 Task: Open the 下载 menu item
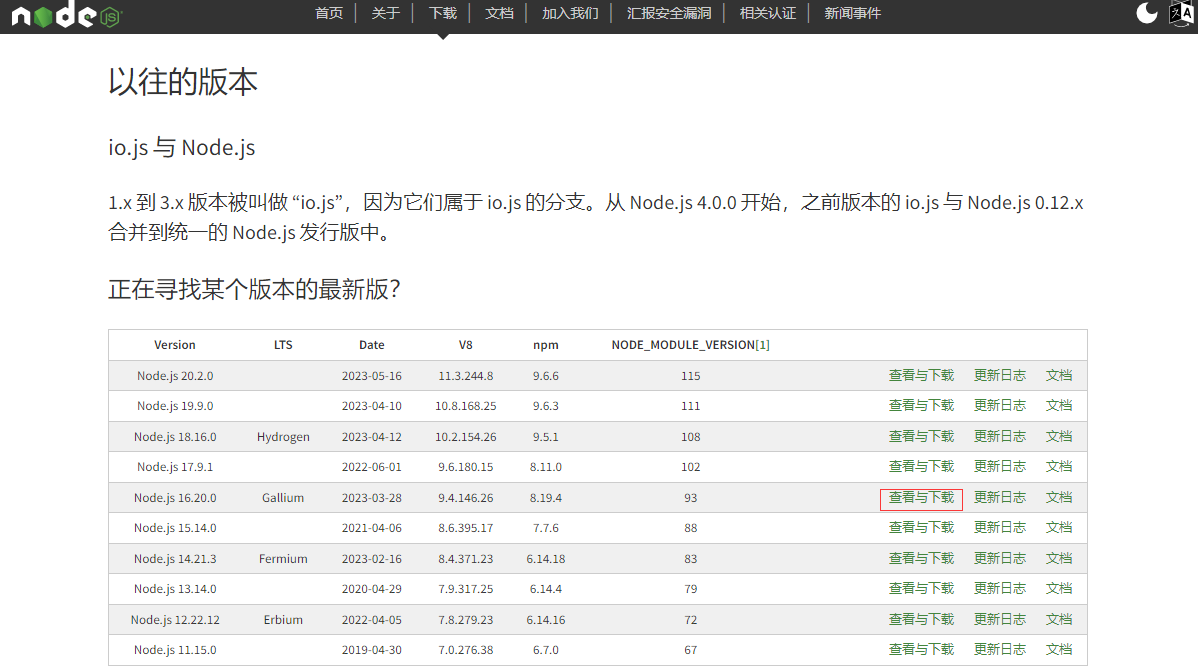442,13
